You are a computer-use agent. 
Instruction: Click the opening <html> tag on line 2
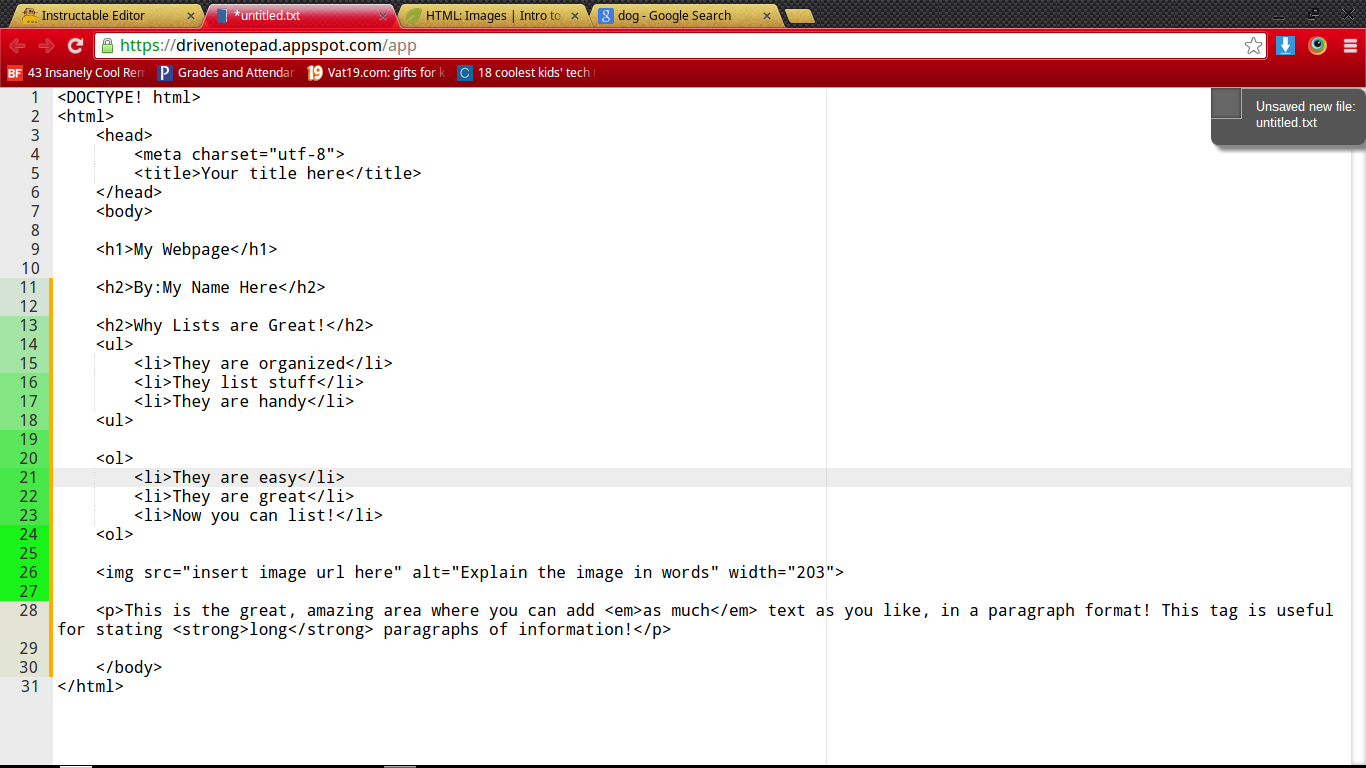[x=86, y=117]
